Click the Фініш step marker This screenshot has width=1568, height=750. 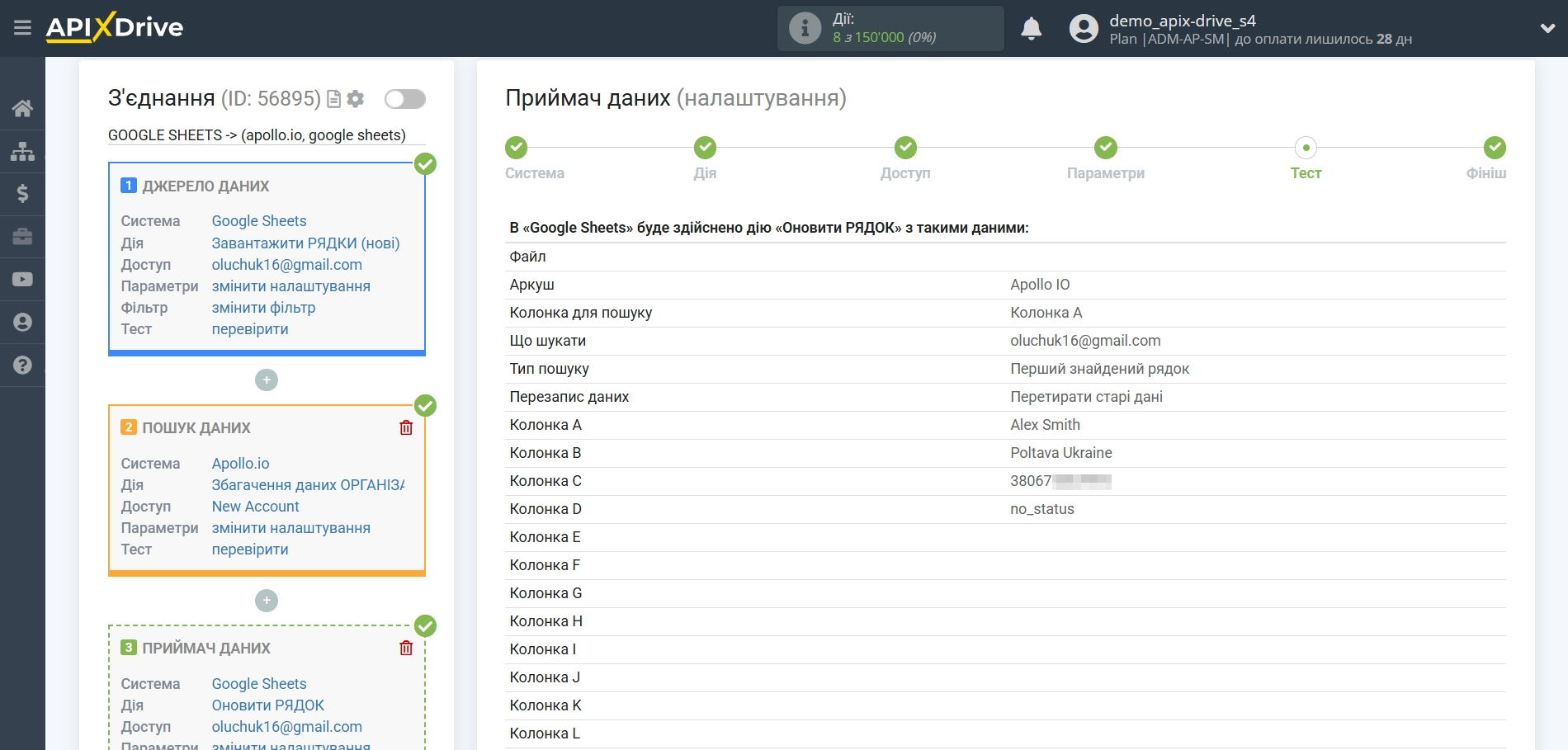[1494, 148]
